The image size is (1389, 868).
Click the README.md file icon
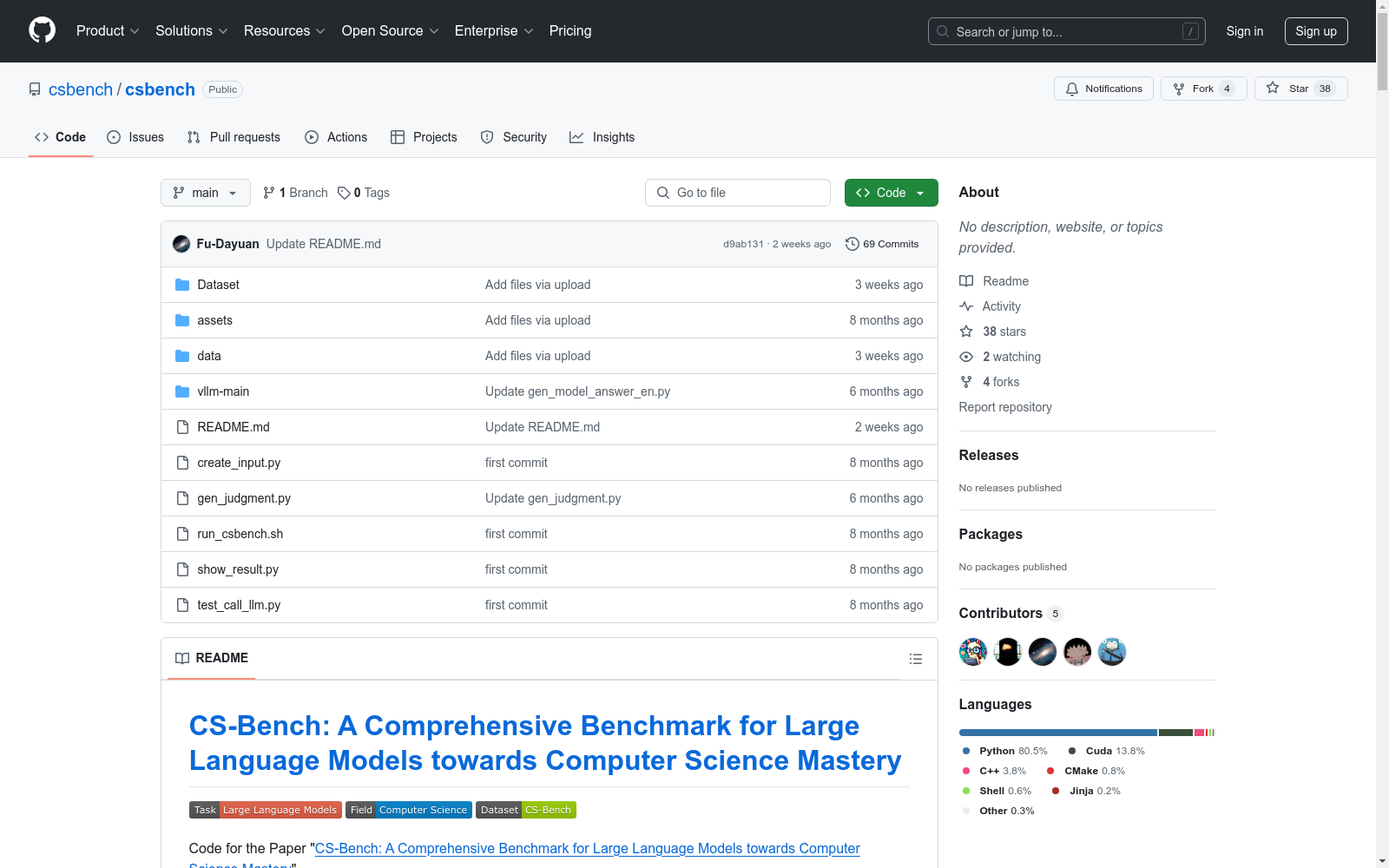tap(182, 427)
